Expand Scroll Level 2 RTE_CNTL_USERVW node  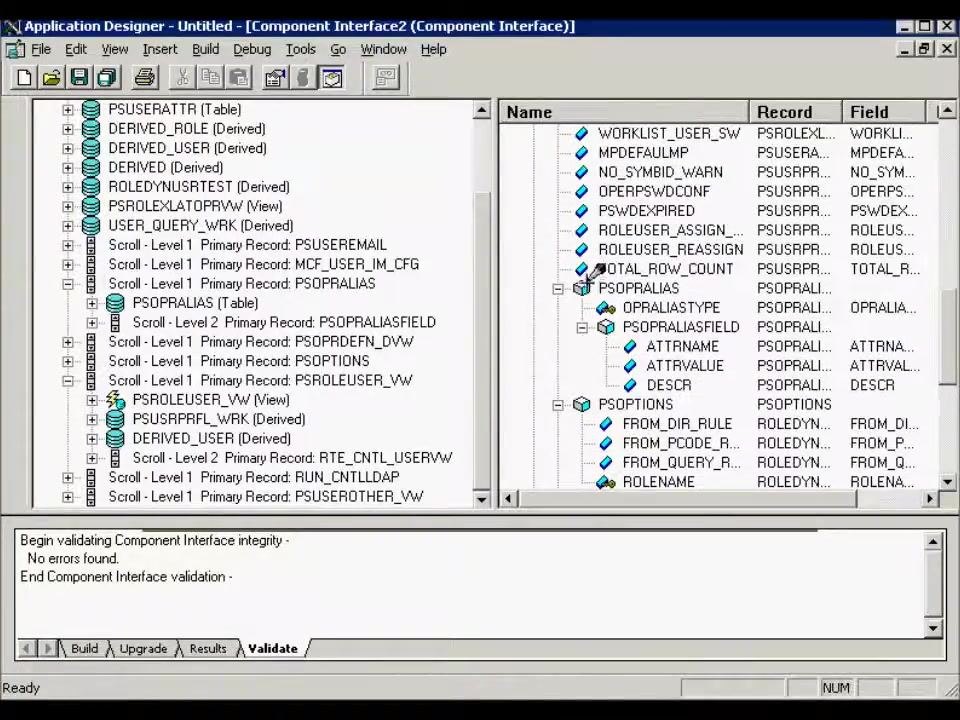tap(92, 458)
